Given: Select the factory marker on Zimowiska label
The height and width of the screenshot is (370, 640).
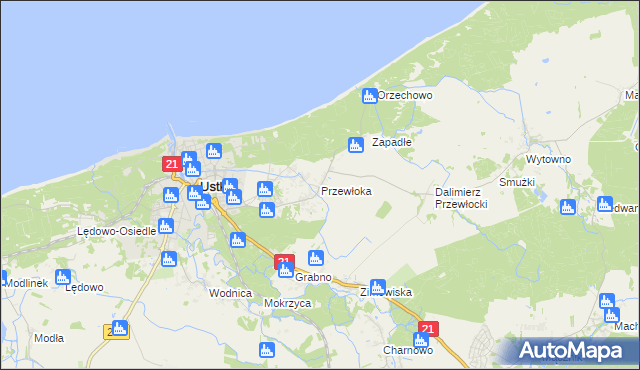Looking at the screenshot, I should point(378,287).
